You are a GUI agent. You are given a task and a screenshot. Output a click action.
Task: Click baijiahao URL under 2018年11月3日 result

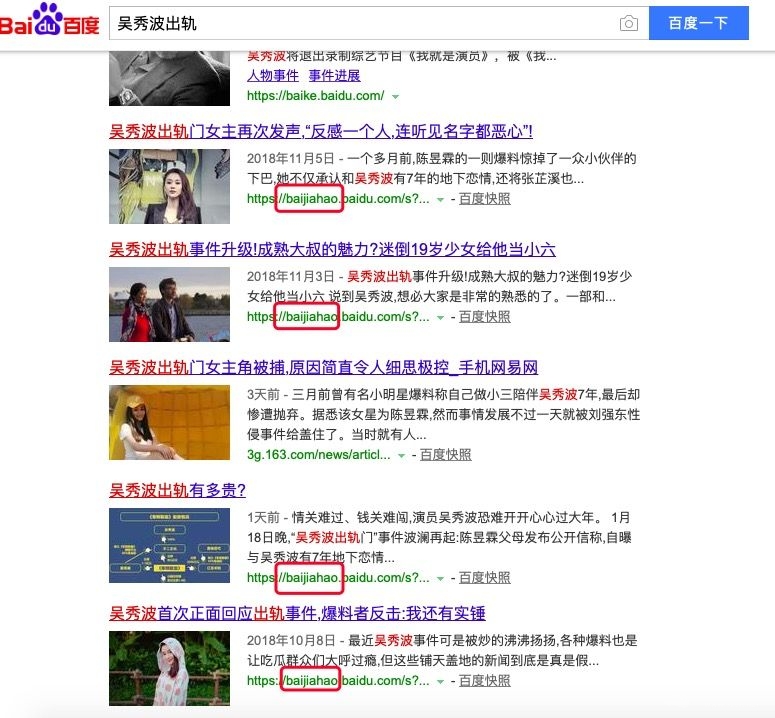coord(339,317)
